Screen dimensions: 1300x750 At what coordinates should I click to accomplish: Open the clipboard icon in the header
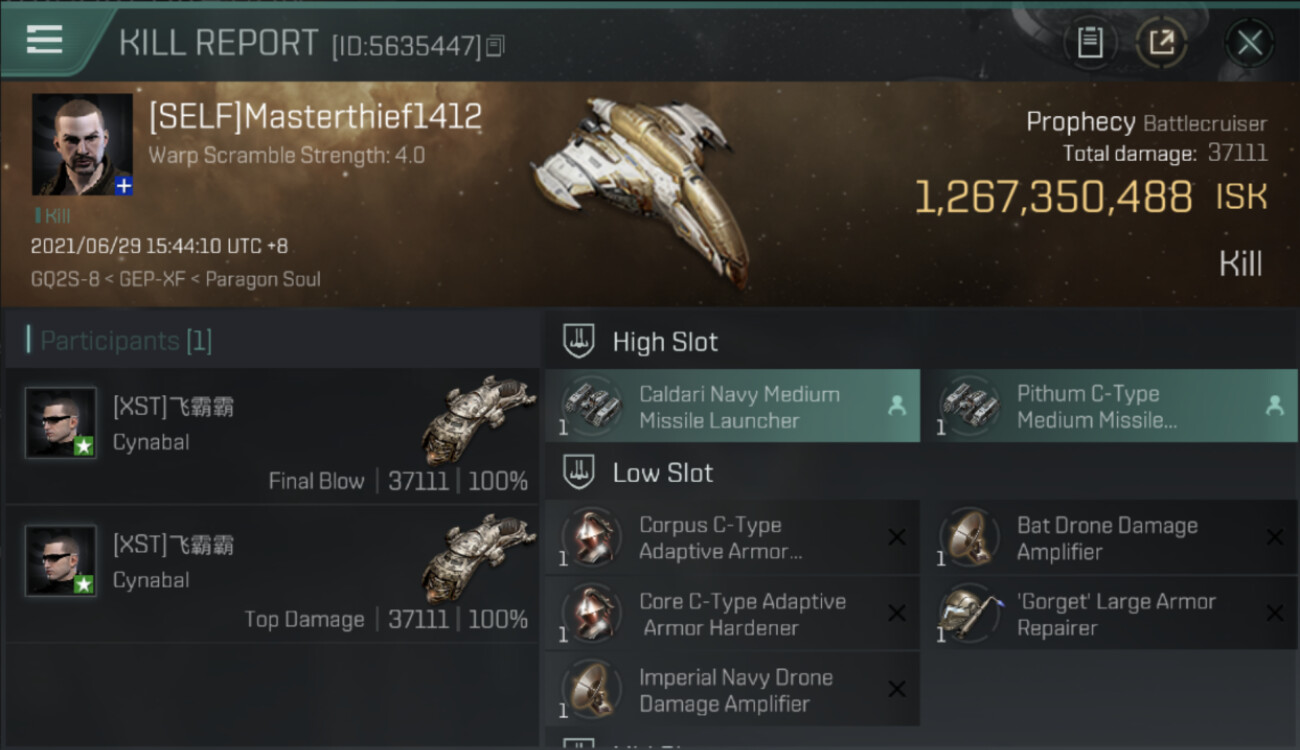pos(1090,42)
